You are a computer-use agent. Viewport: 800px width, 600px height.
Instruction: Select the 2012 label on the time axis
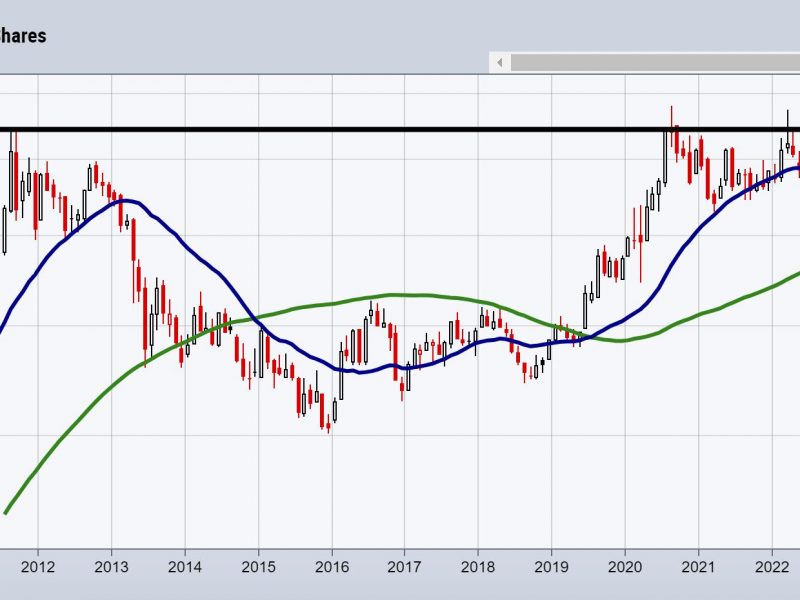pyautogui.click(x=38, y=567)
